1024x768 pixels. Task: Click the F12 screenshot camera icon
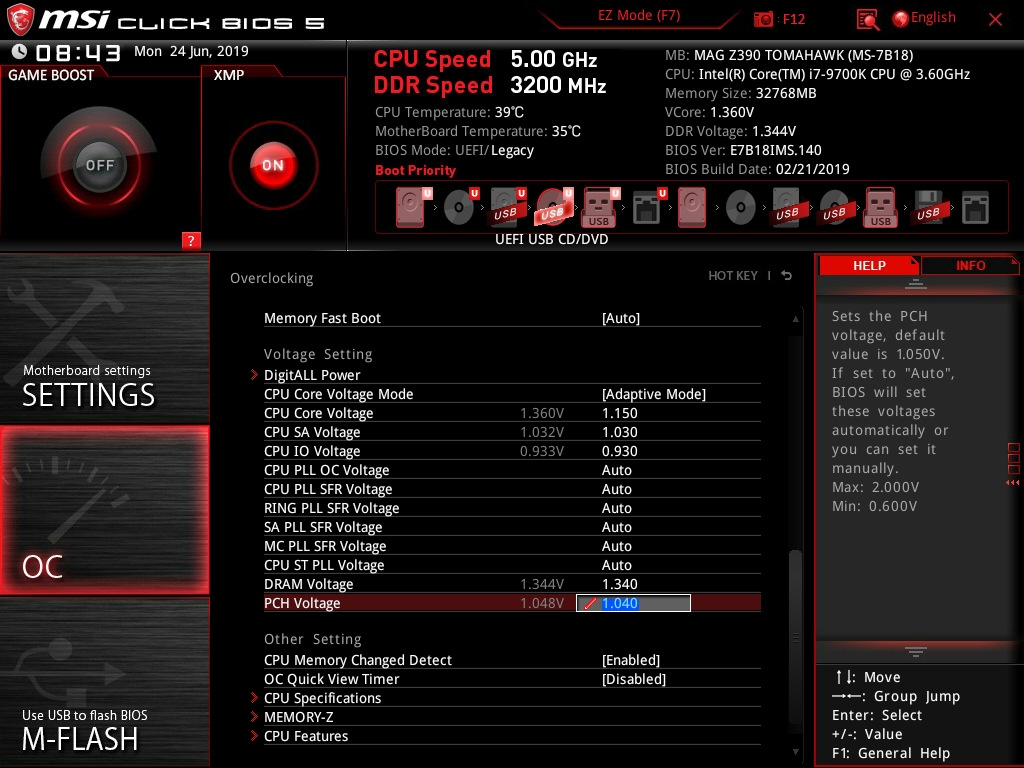click(x=763, y=19)
